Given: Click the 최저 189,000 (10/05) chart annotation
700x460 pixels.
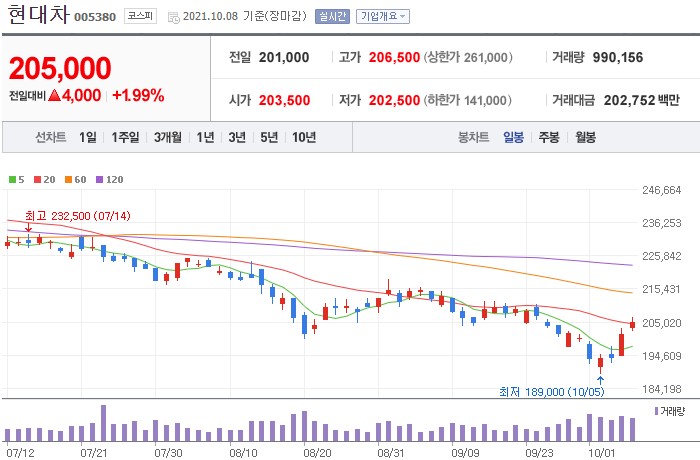Looking at the screenshot, I should point(552,392).
